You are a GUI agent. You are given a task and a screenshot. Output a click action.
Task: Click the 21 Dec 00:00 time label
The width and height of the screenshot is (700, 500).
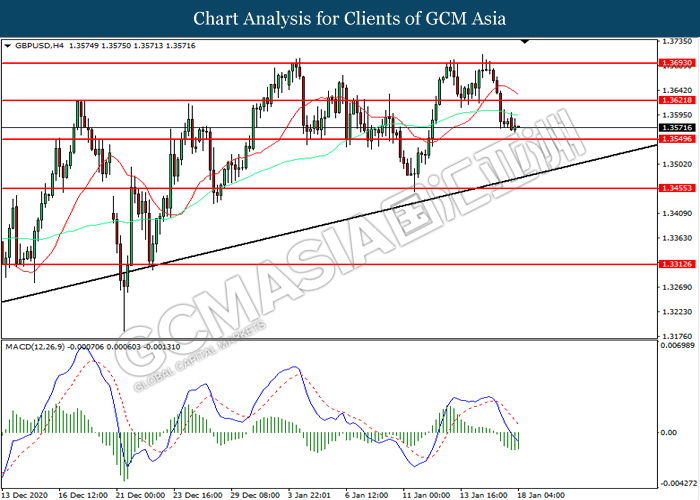(141, 495)
